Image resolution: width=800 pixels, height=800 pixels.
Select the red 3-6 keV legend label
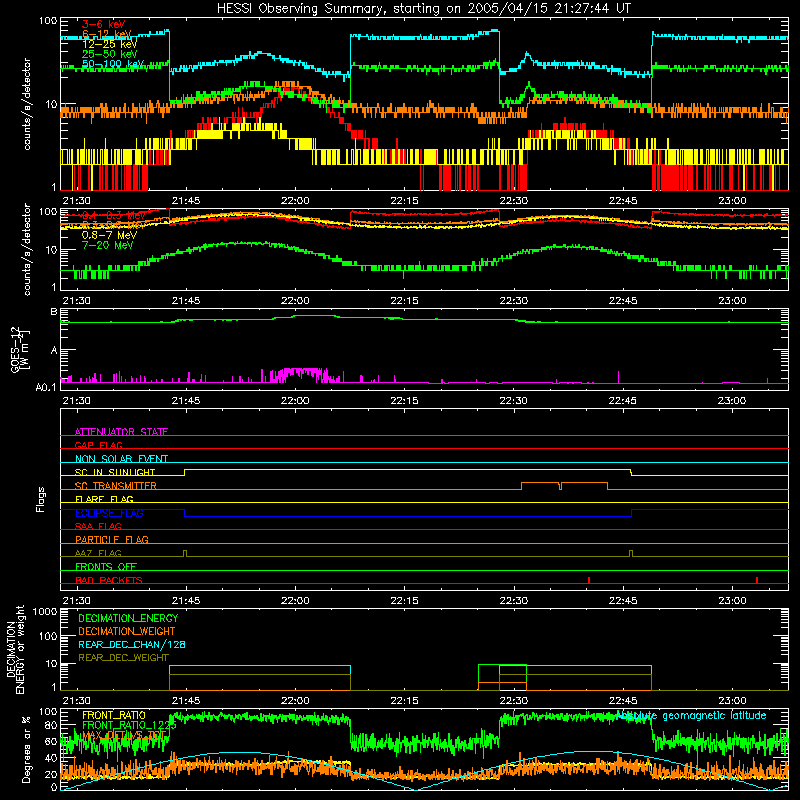click(x=104, y=24)
